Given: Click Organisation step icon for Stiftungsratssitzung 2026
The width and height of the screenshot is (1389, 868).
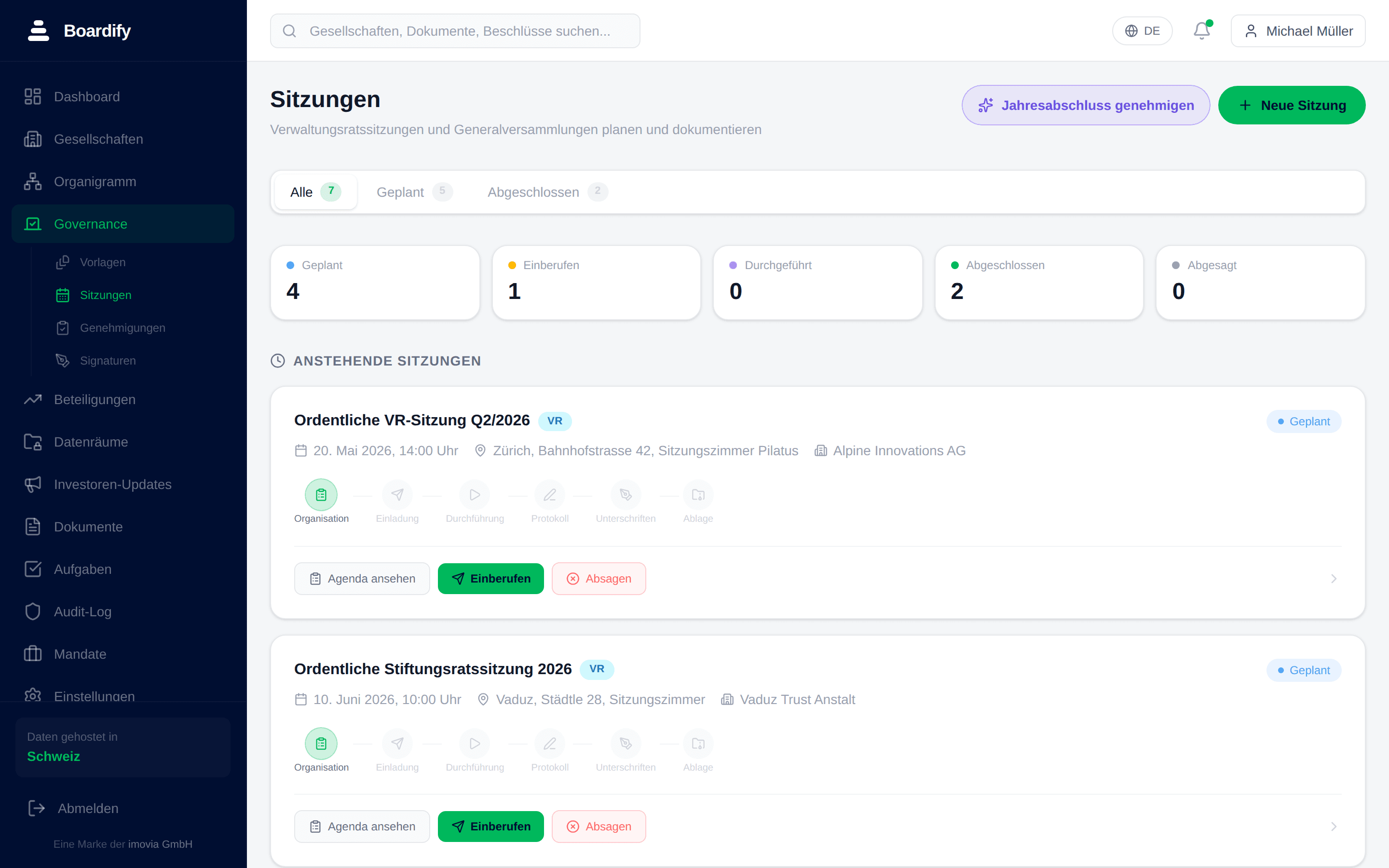Looking at the screenshot, I should 321,744.
